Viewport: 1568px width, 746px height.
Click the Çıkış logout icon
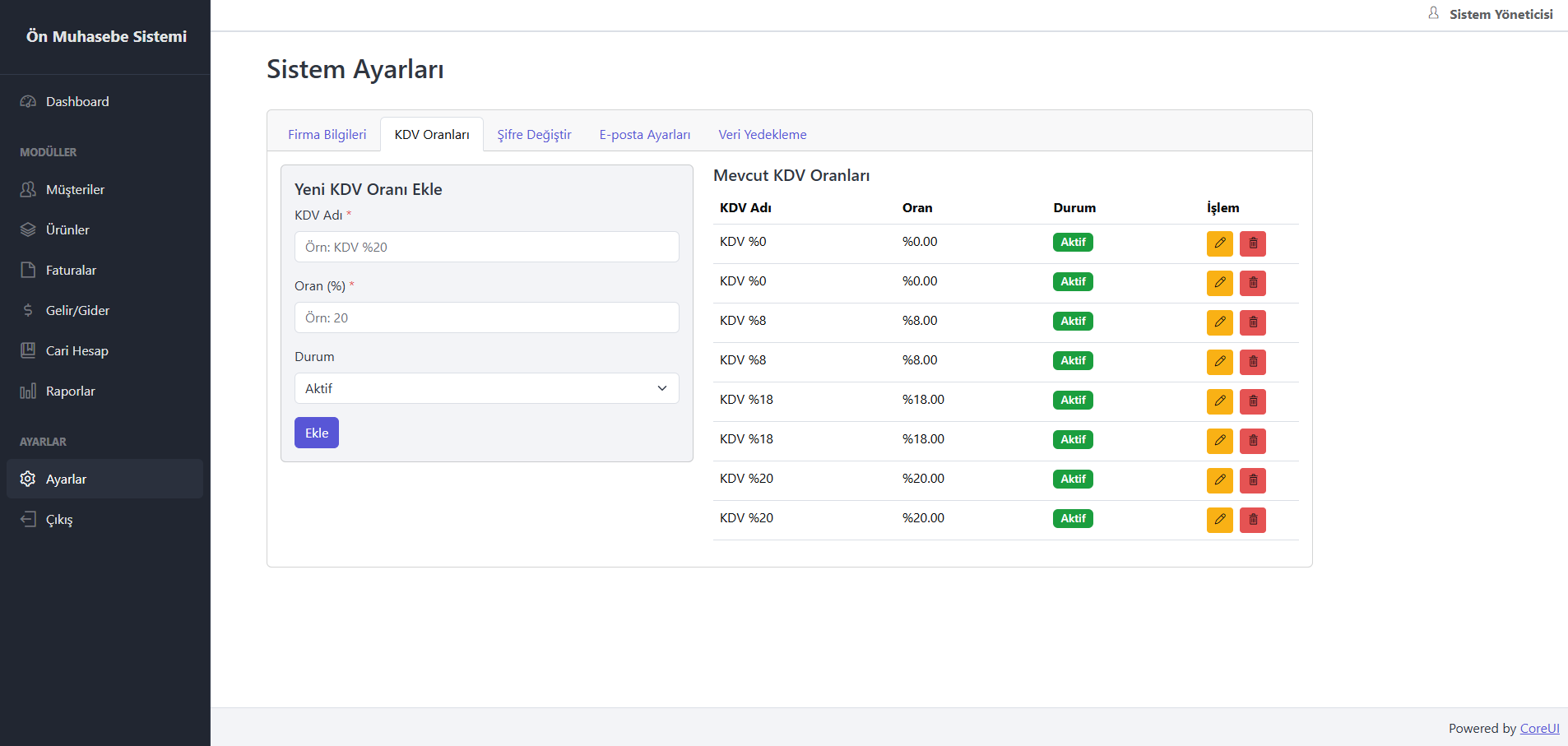28,519
